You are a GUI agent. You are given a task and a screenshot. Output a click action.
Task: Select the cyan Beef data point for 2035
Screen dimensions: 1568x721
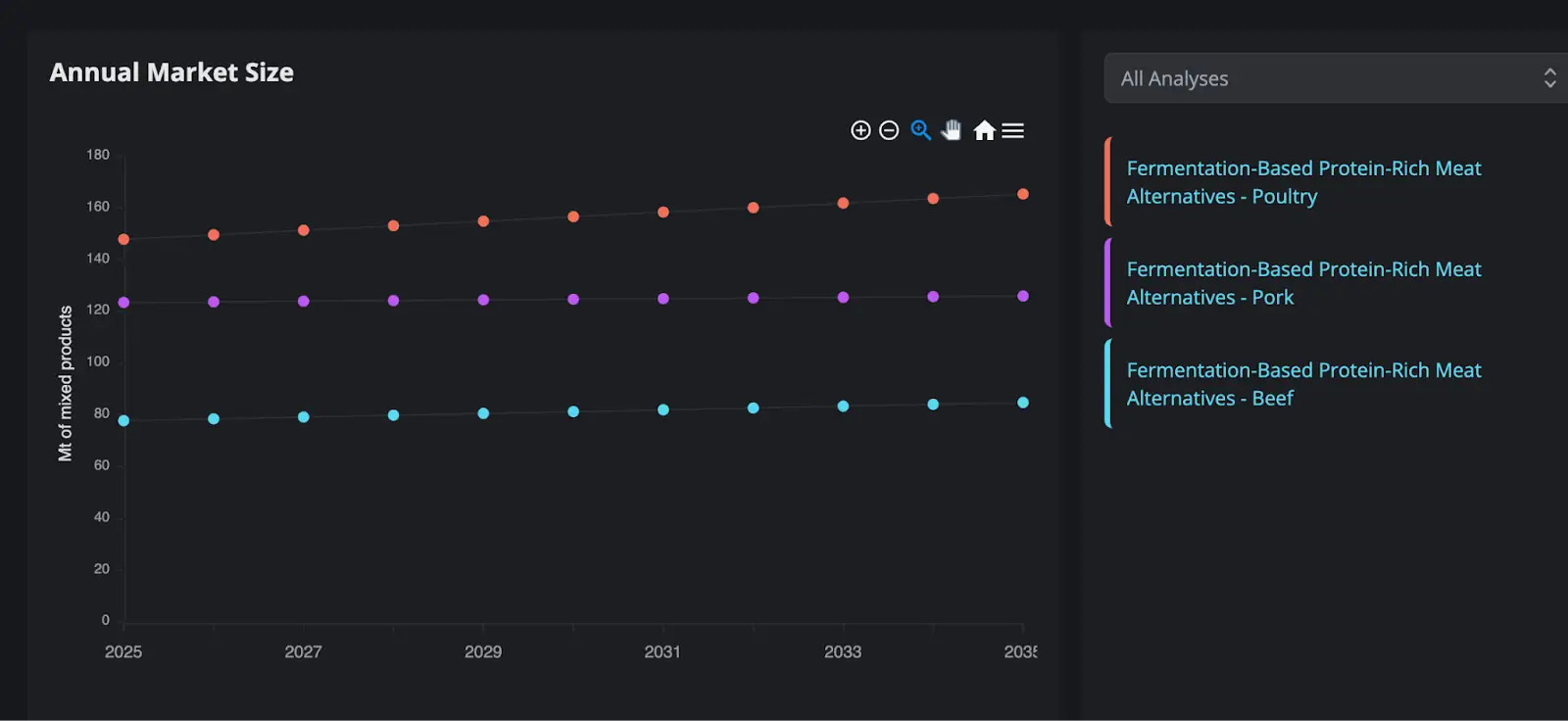click(1023, 403)
